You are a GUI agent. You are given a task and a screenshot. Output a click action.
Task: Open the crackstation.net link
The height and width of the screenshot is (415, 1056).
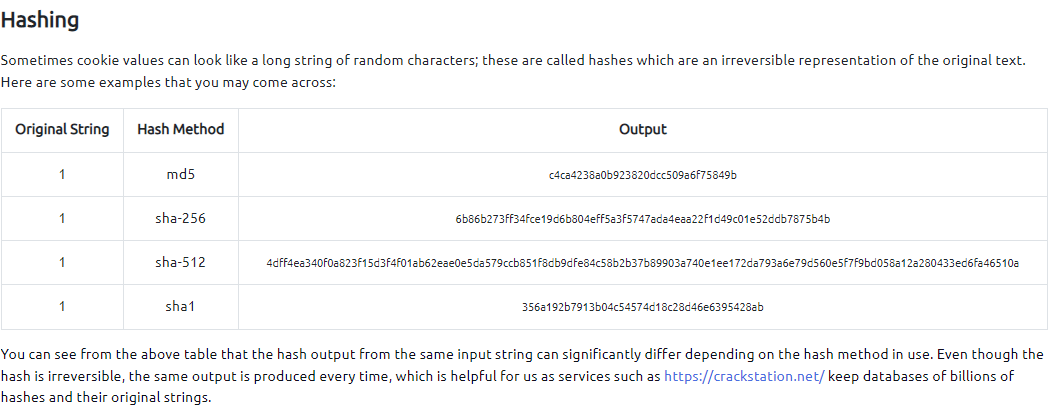(744, 376)
